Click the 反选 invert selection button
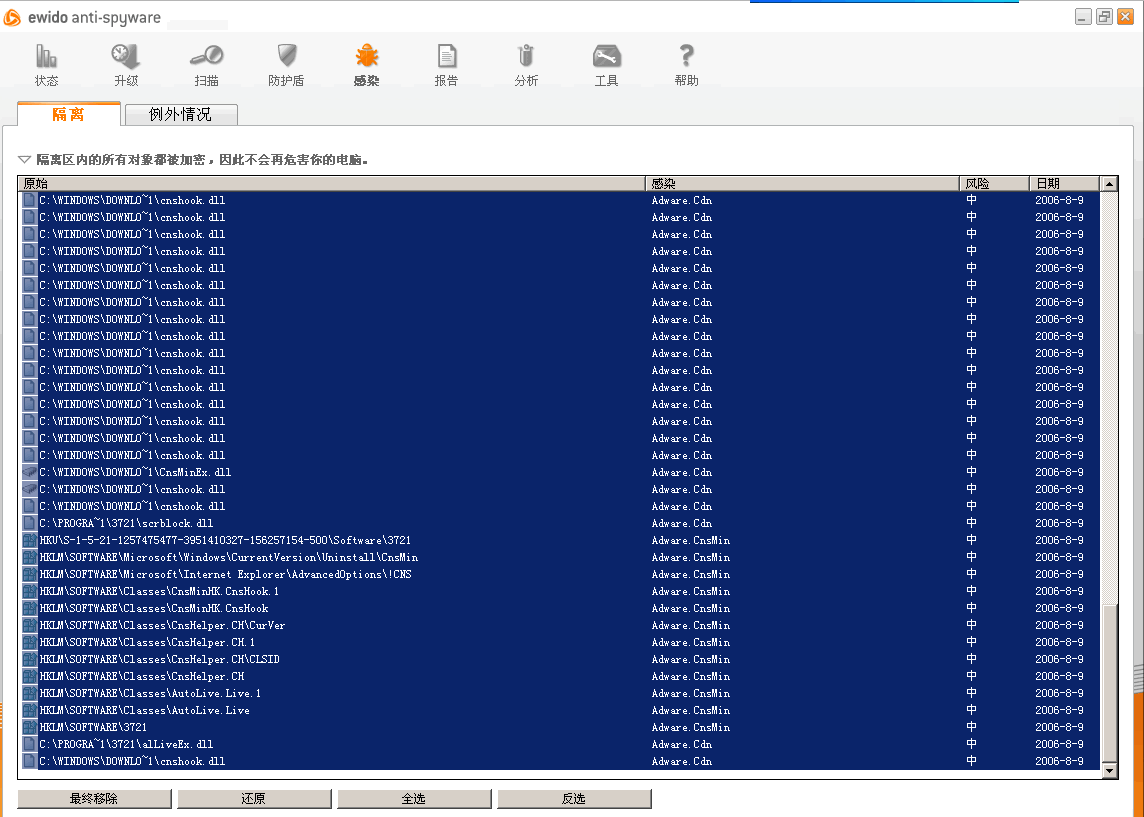Screen dimensions: 1144x817 573,799
